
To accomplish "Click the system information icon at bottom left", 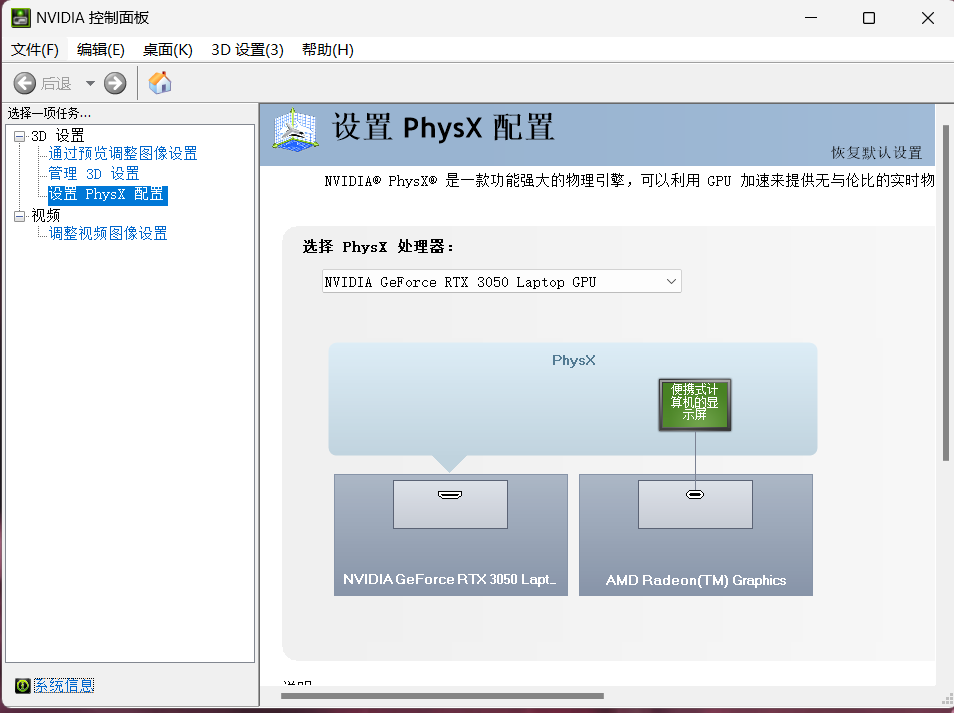I will click(23, 686).
